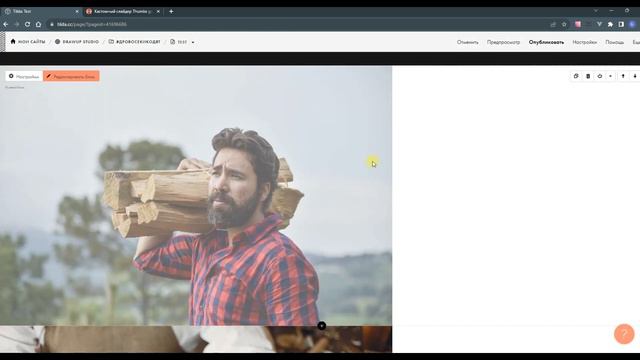This screenshot has height=360, width=640.
Task: Open the DRAWUP STUDIO project breadcrumb
Action: [77, 42]
